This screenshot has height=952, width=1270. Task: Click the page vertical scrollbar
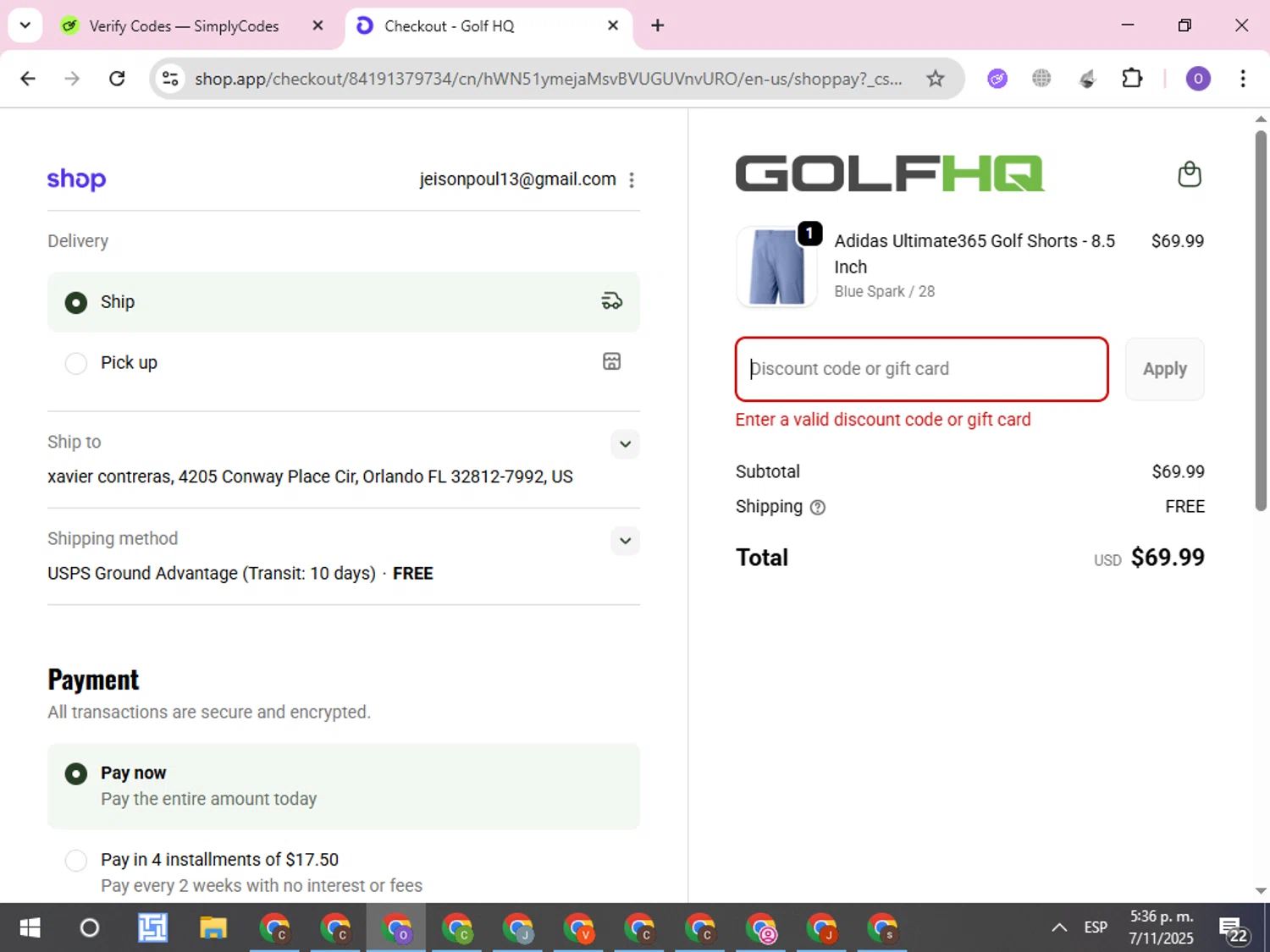(x=1261, y=322)
